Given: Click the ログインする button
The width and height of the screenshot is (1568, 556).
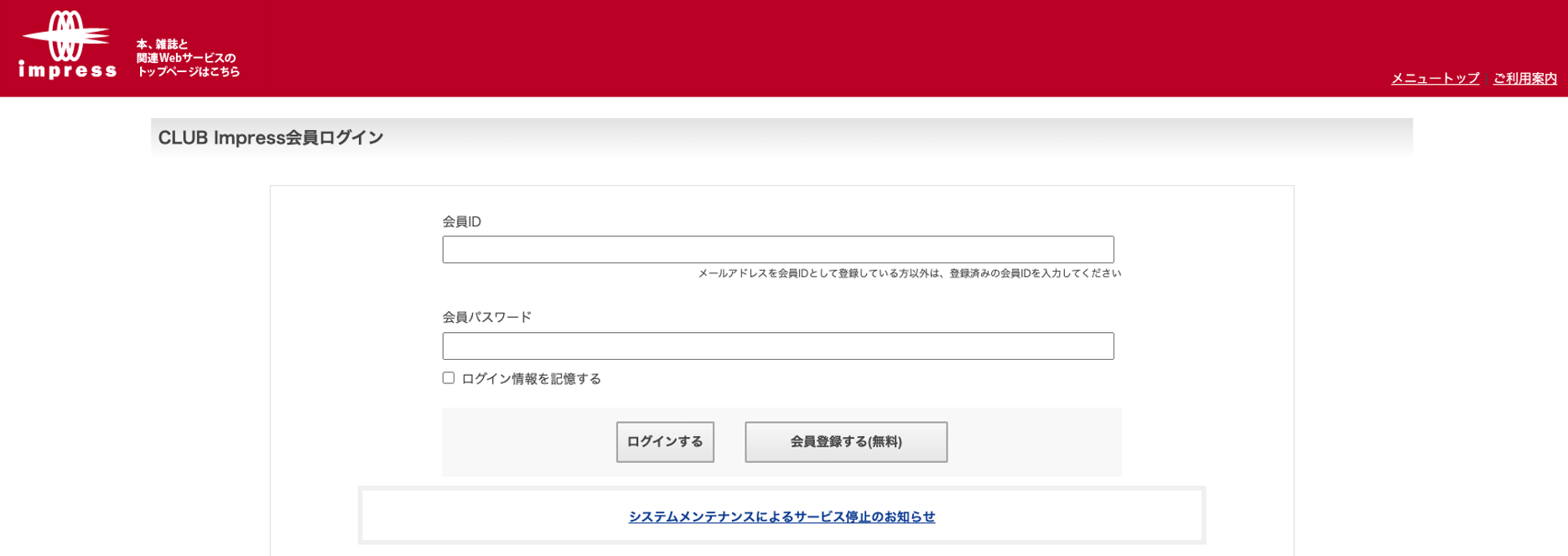Looking at the screenshot, I should point(665,442).
